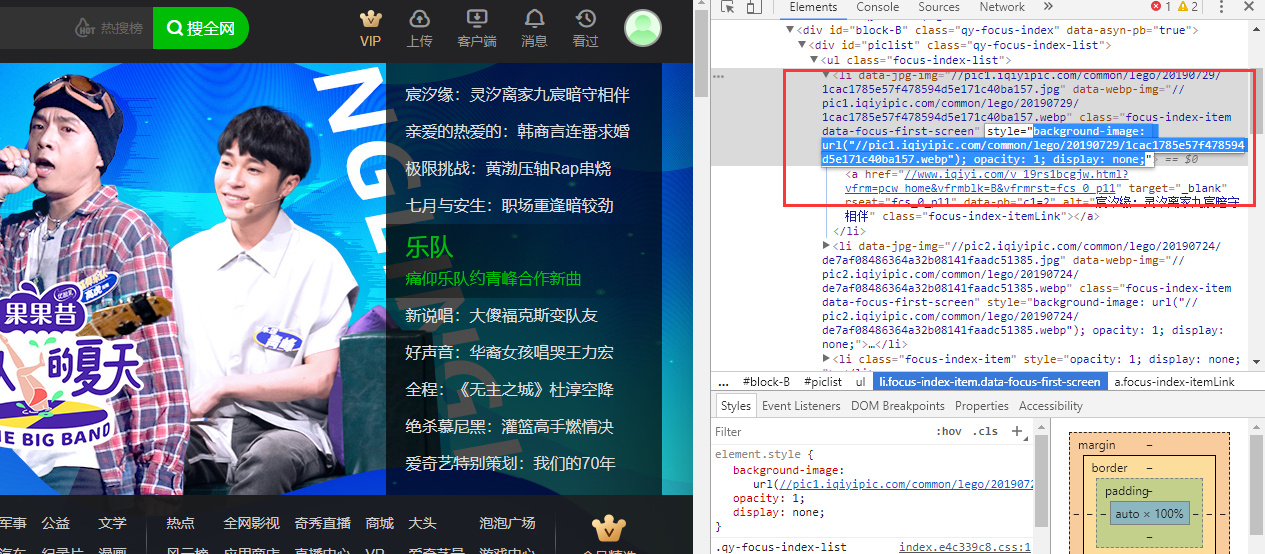Open the highlighted 痛仰乐队约青峰合作新曲 item
Viewport: 1265px width, 554px height.
click(493, 279)
